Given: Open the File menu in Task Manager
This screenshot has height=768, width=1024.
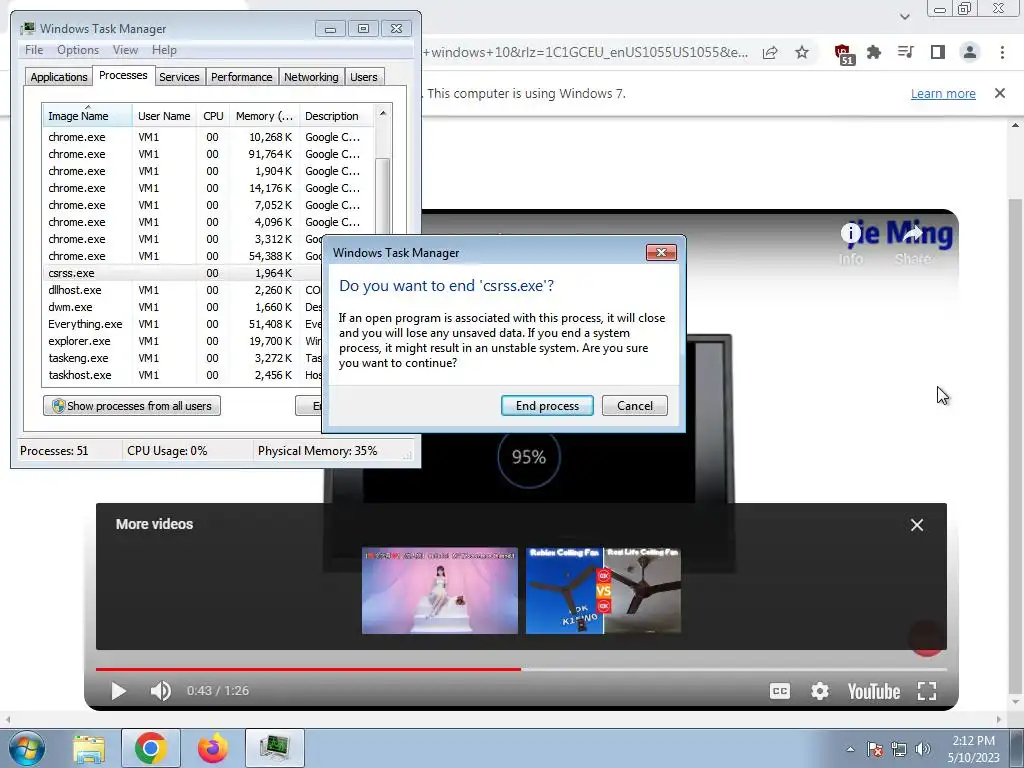Looking at the screenshot, I should (x=34, y=50).
